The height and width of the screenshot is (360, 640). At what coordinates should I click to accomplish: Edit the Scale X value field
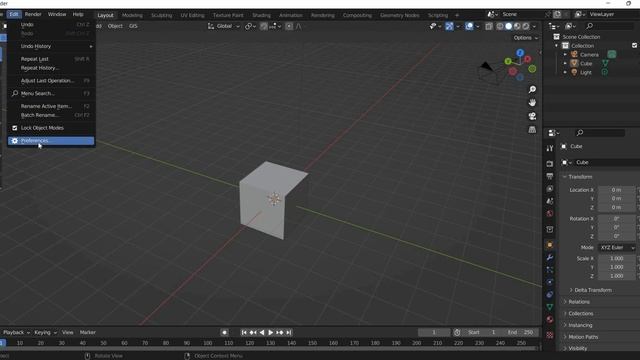[616, 258]
